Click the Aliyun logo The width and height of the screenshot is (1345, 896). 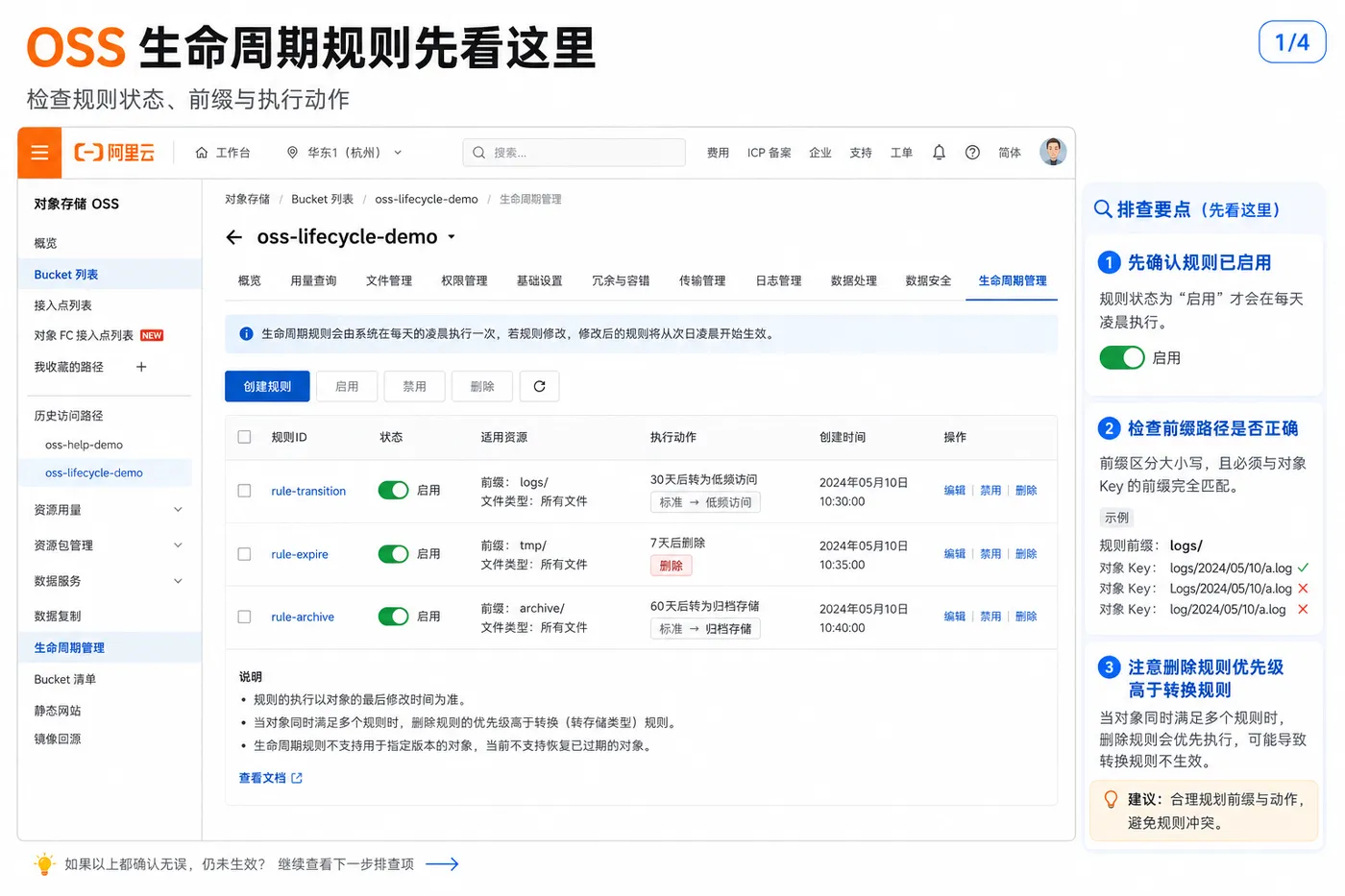pos(114,153)
